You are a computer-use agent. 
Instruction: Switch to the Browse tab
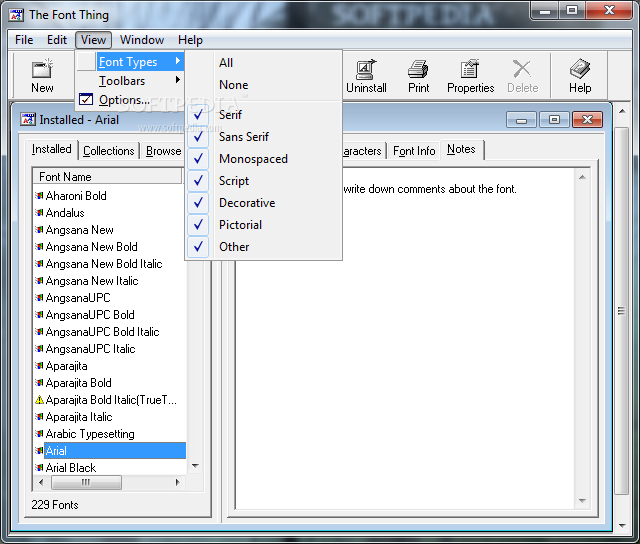163,151
